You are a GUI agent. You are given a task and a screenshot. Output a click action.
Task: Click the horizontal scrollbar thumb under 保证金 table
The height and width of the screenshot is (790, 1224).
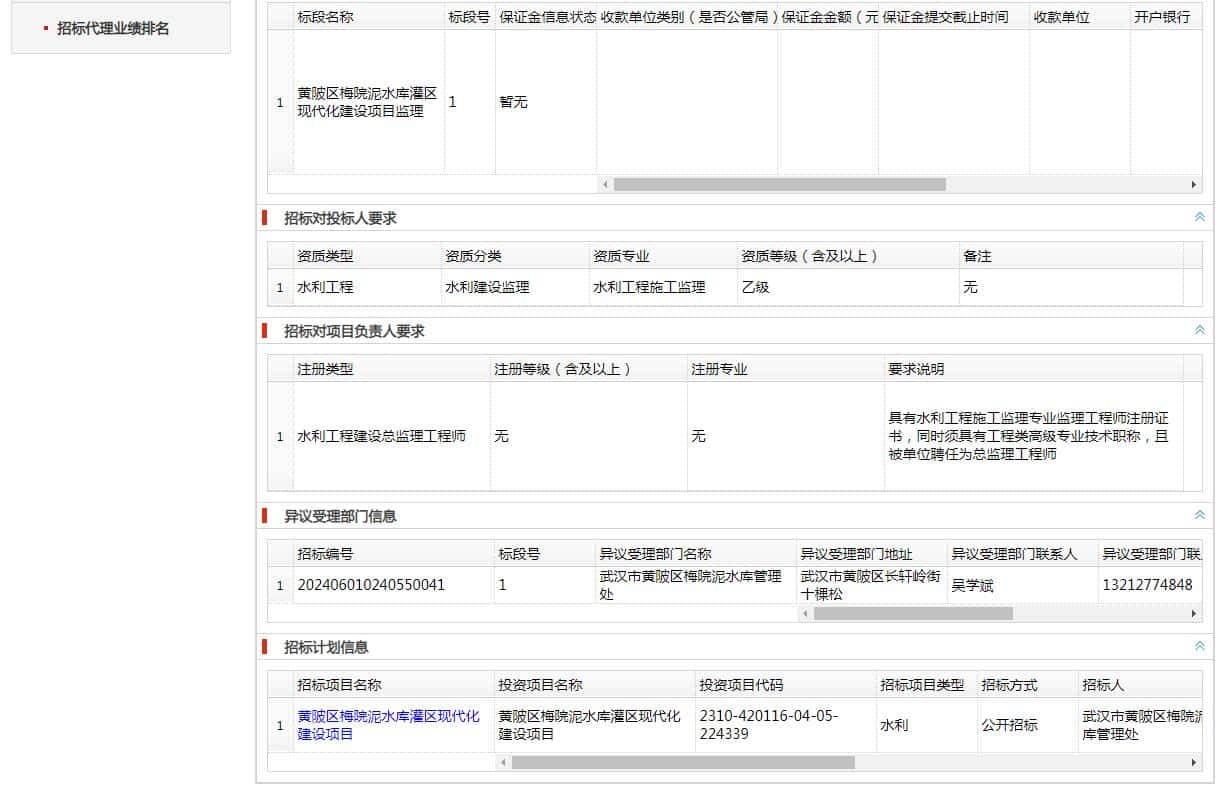[x=779, y=185]
